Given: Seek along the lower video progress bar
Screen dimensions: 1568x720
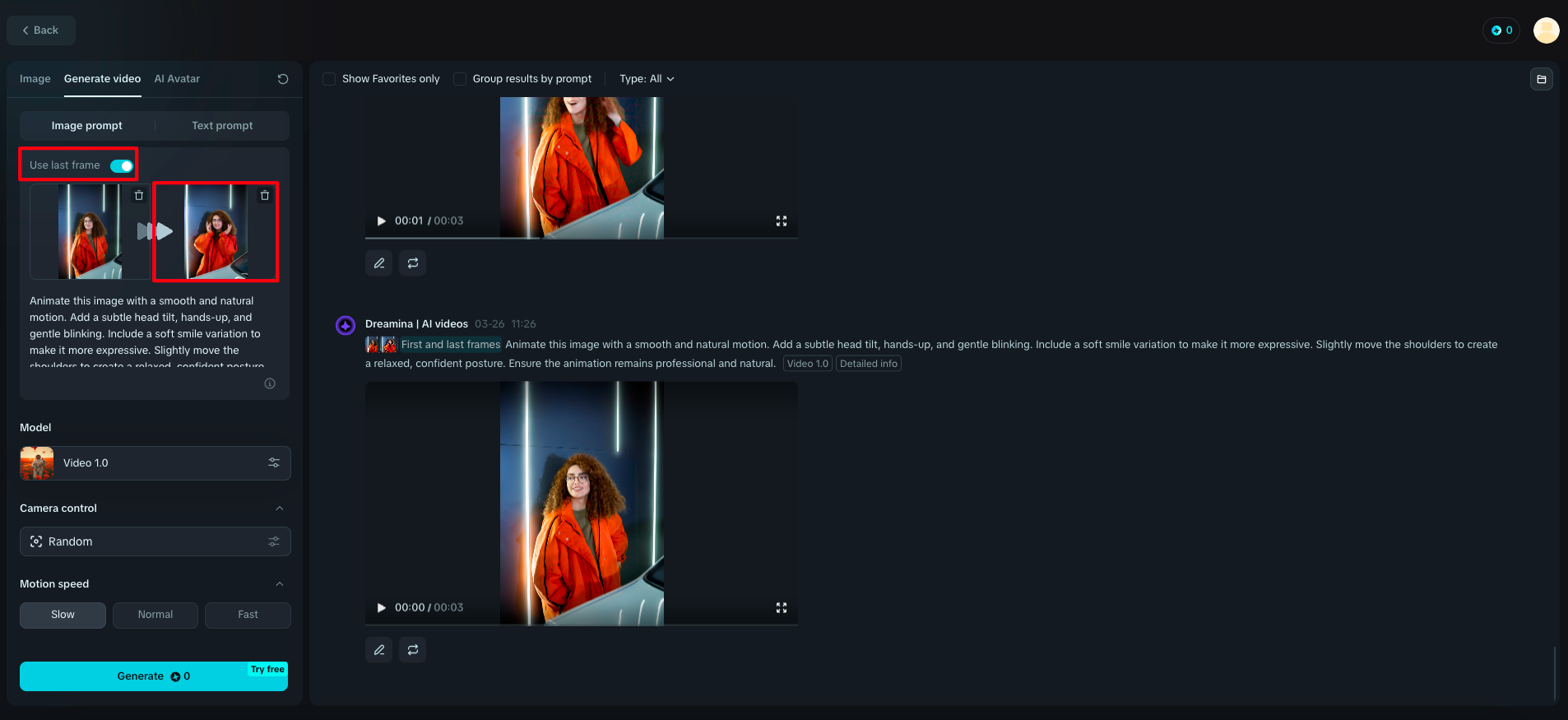Looking at the screenshot, I should tap(582, 625).
